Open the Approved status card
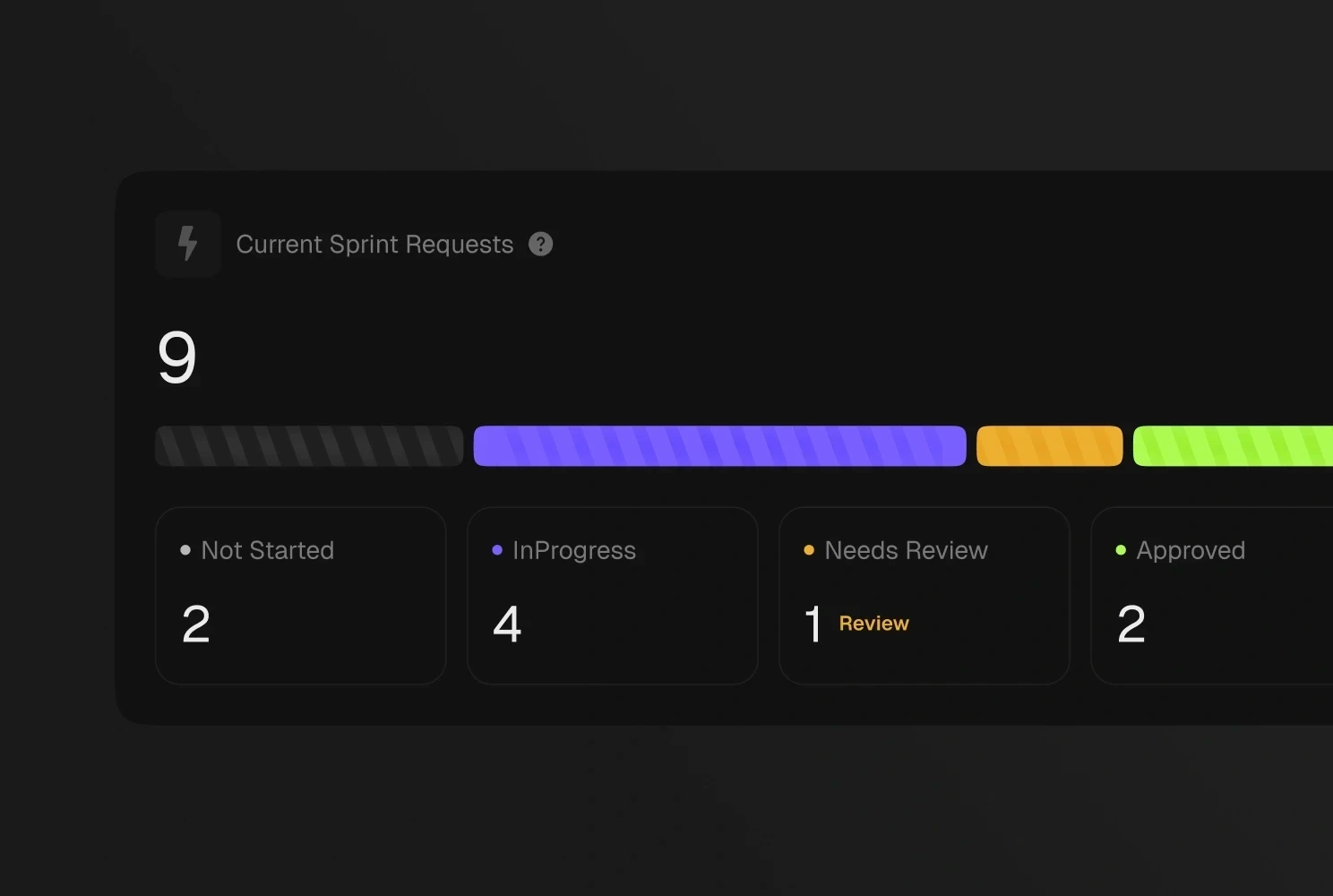The height and width of the screenshot is (896, 1333). pyautogui.click(x=1212, y=596)
